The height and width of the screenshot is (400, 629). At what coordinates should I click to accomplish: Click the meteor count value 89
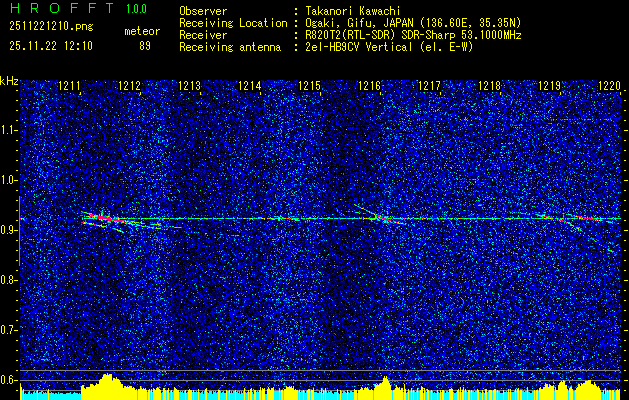pyautogui.click(x=145, y=46)
